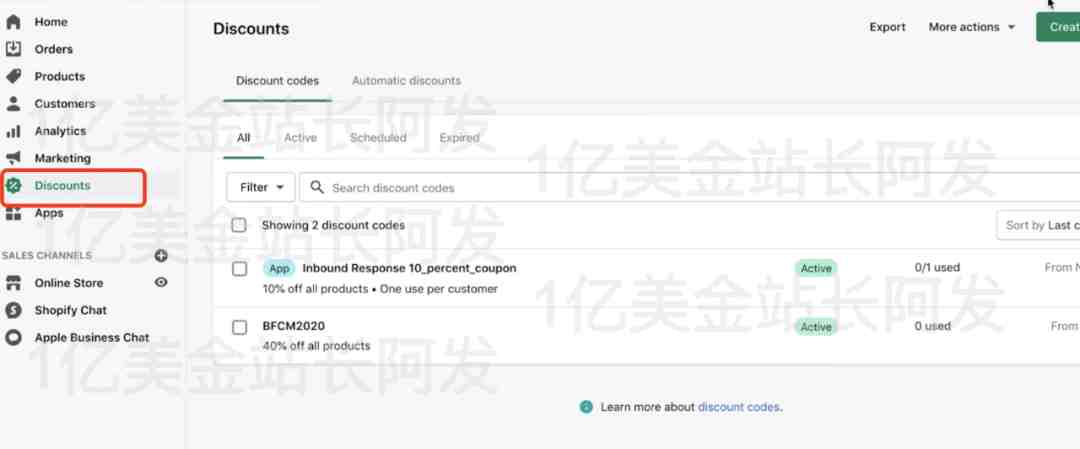Show only Active discount codes
Screen dimensions: 1080x449
[x=300, y=138]
